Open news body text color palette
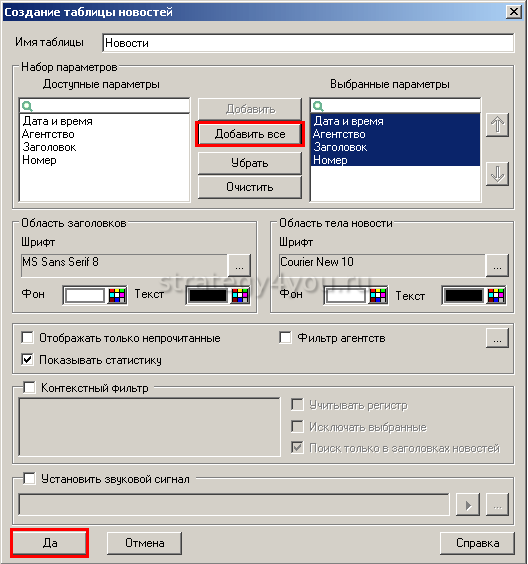This screenshot has height=564, width=528. click(496, 296)
